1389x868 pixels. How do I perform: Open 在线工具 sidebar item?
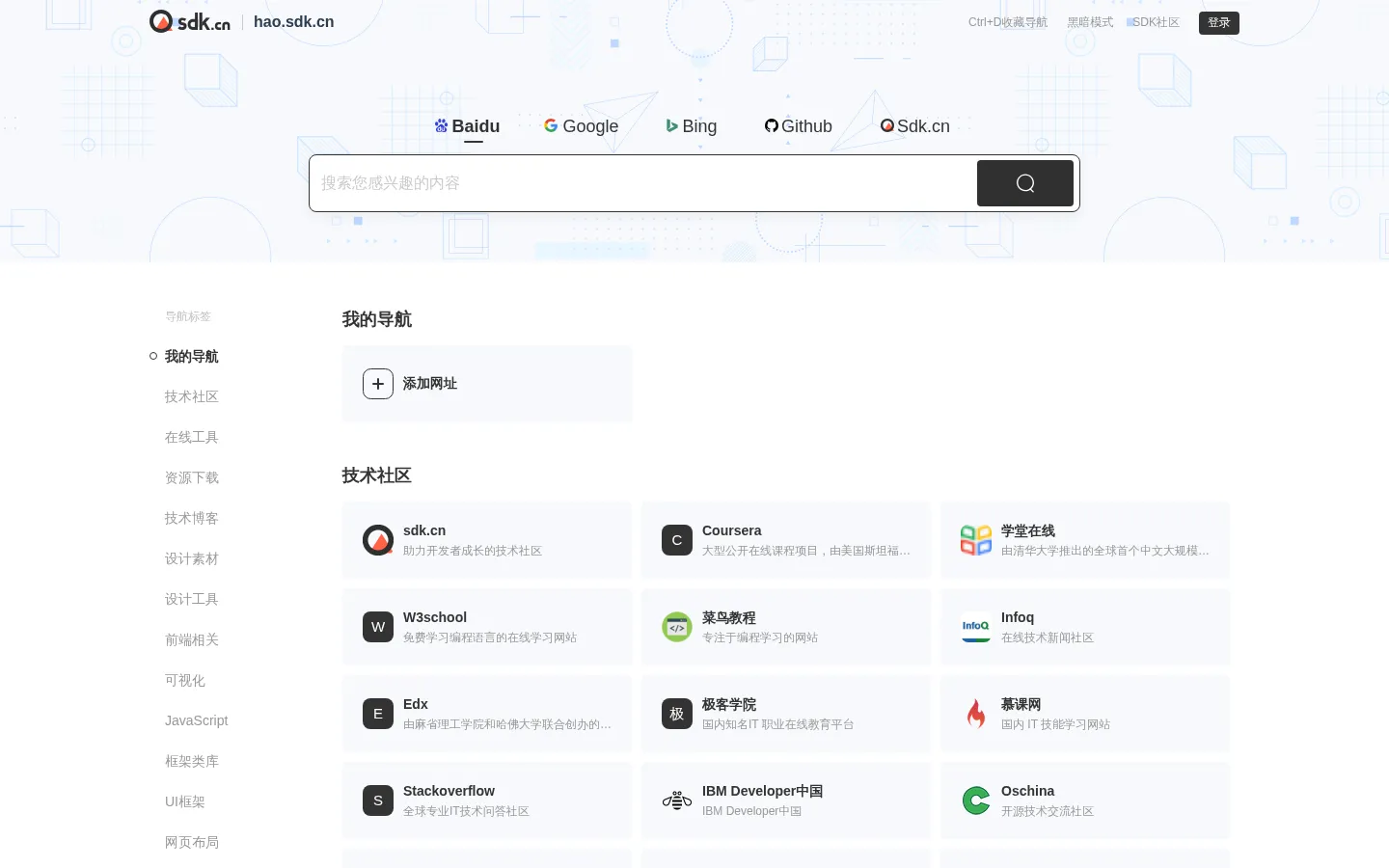tap(192, 438)
